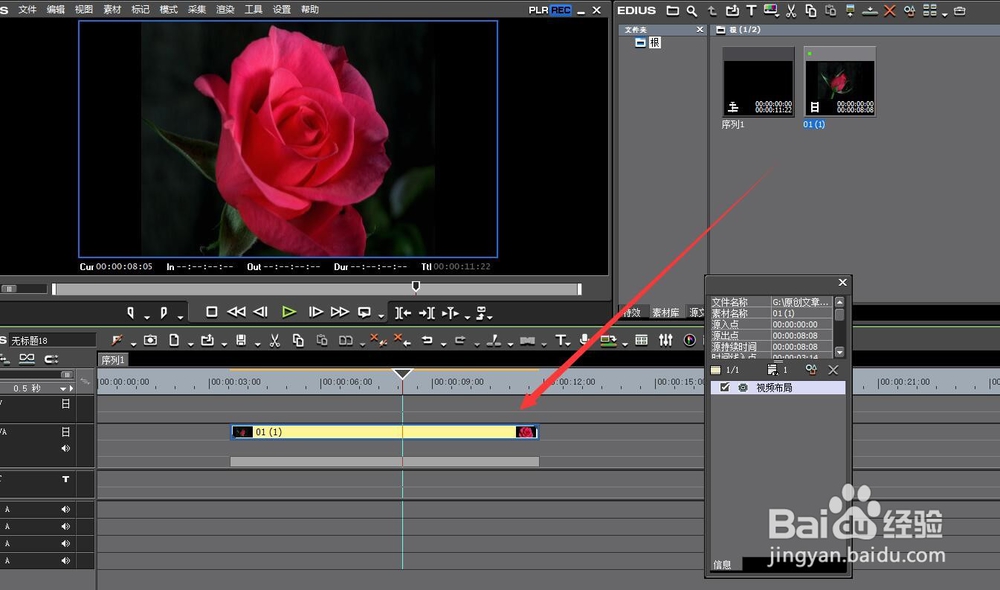The image size is (1000, 590).
Task: Mute the first A track speaker
Action: [65, 509]
